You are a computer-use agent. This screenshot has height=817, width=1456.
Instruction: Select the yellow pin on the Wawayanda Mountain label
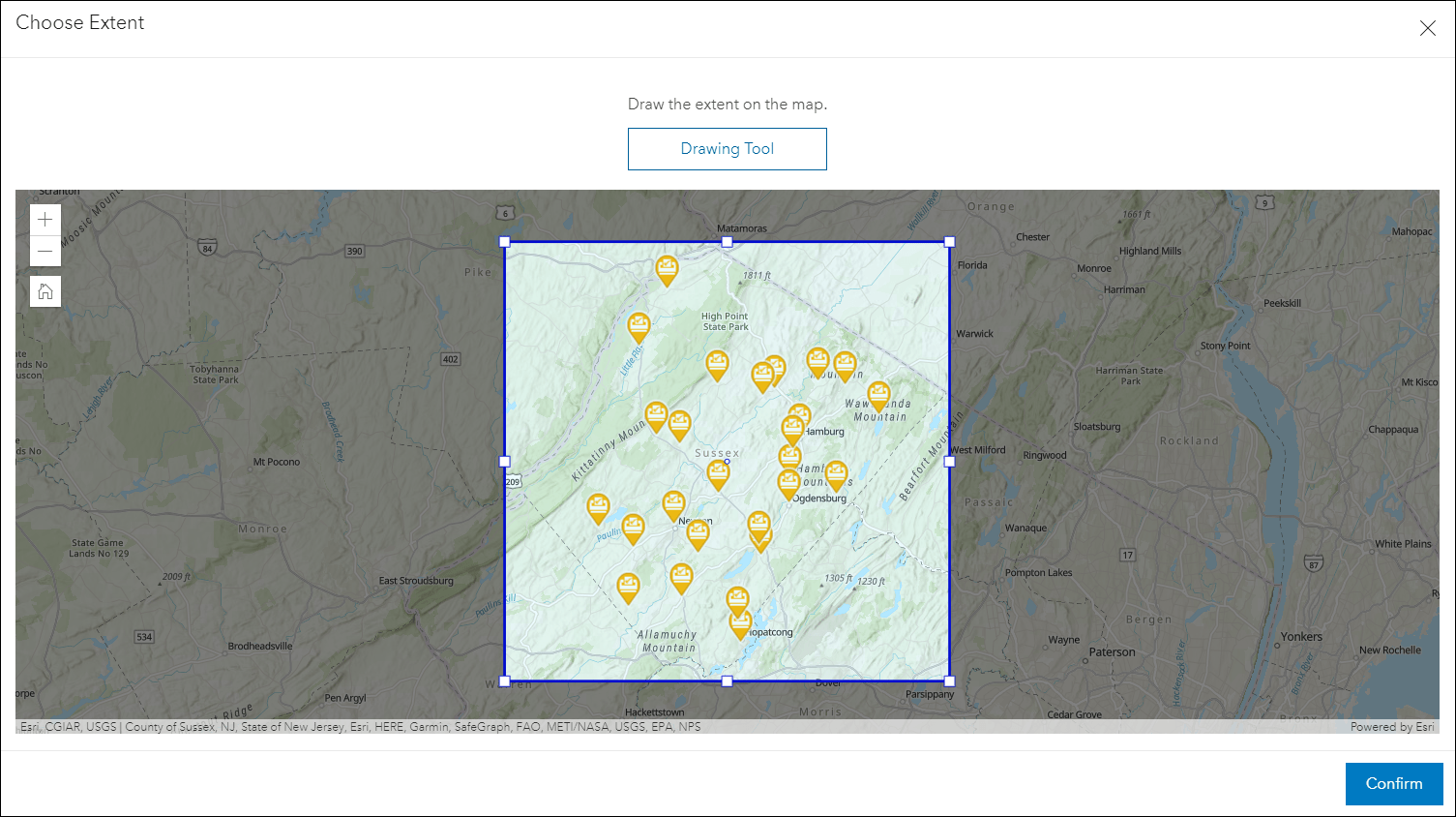(878, 396)
